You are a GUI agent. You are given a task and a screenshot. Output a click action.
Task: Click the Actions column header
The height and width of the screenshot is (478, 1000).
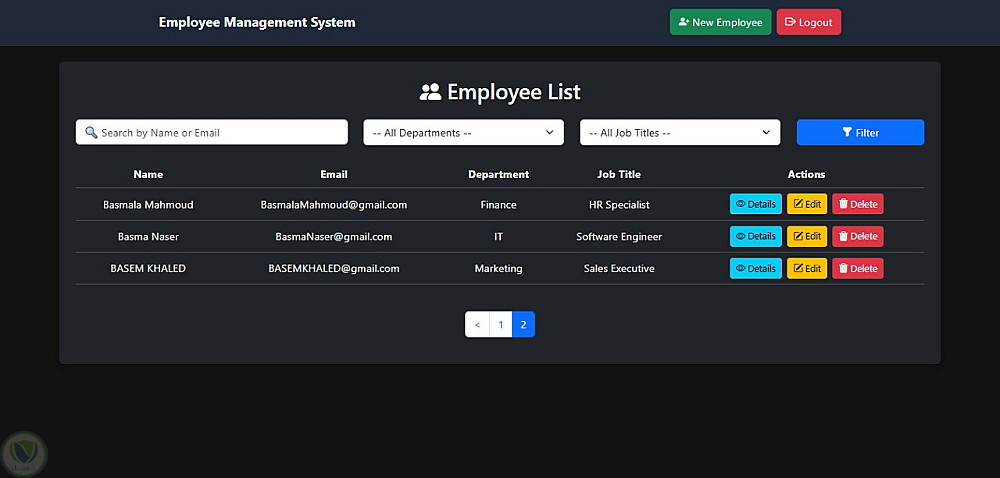click(x=806, y=174)
